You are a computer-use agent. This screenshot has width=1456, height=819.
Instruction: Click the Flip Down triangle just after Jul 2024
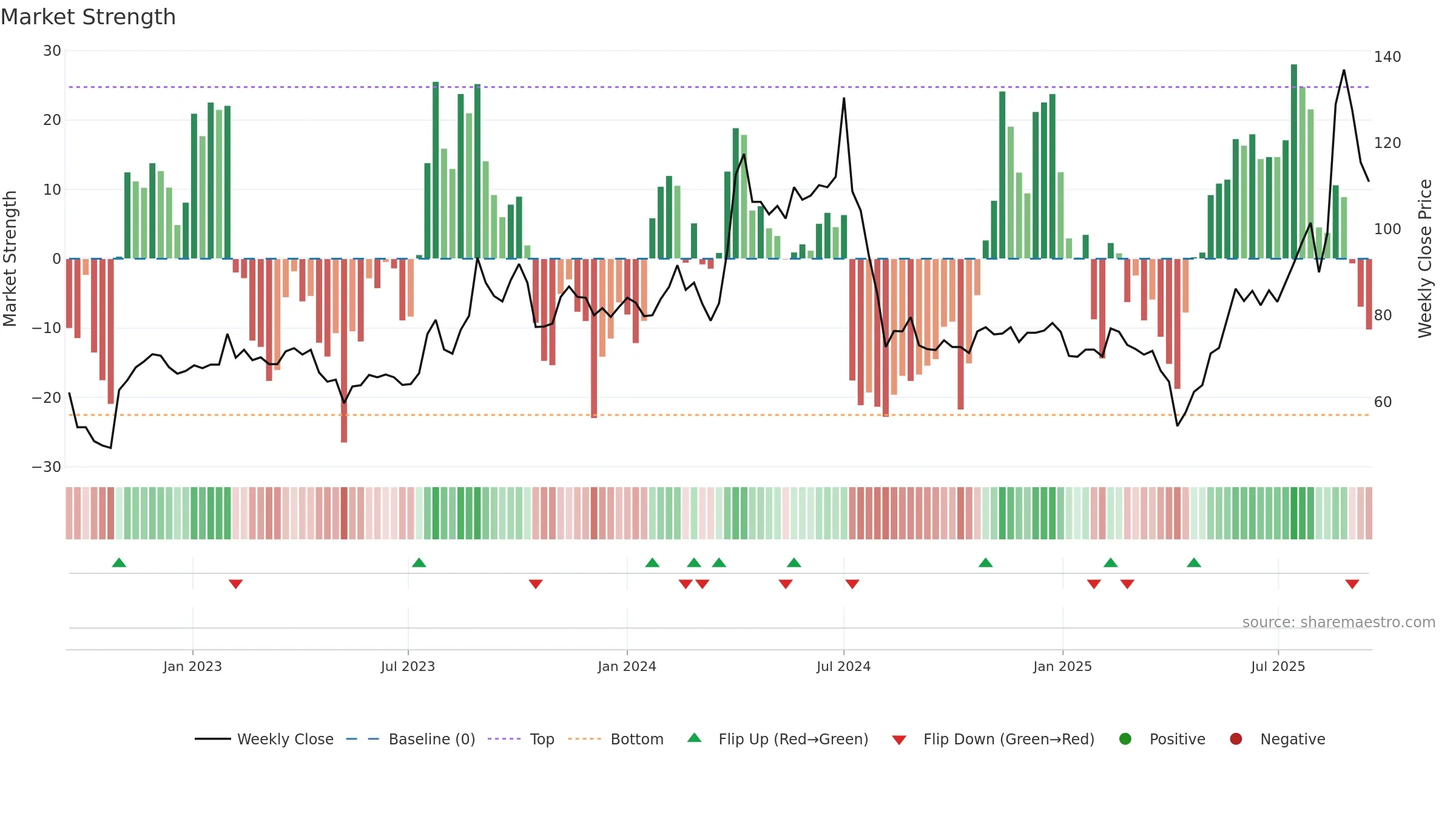pyautogui.click(x=852, y=584)
